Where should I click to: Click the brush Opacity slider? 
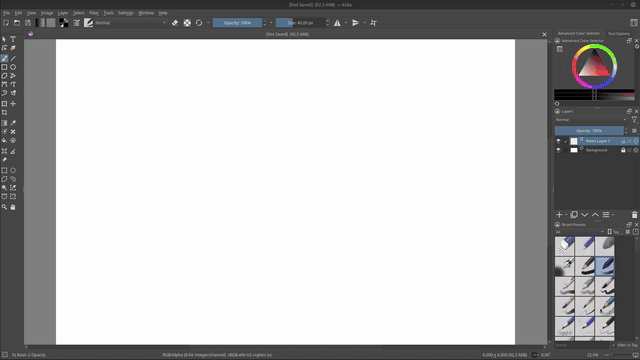pos(237,23)
